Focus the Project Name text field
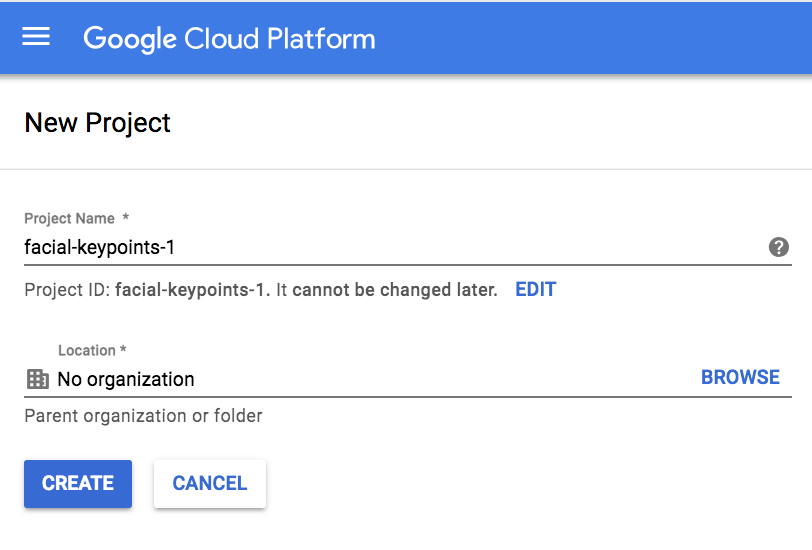Screen dimensions: 812x550 point(390,247)
